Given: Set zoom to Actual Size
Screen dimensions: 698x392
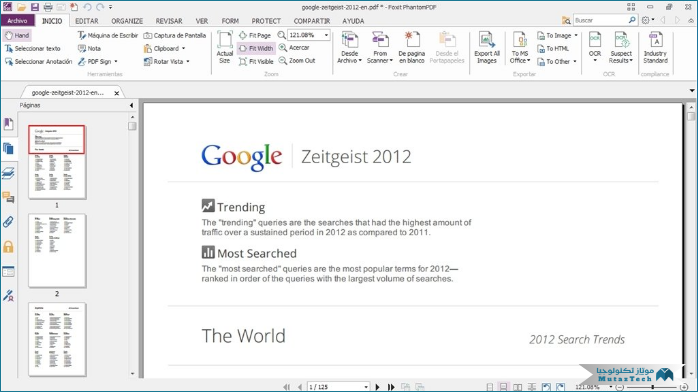Looking at the screenshot, I should point(225,48).
